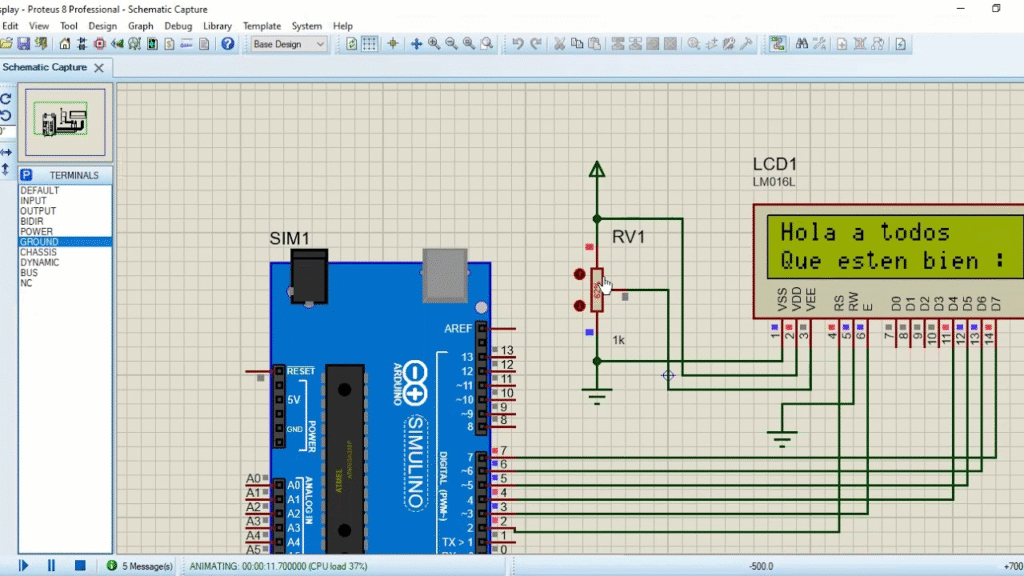Click the Paste from Clipboard icon
This screenshot has height=576, width=1024.
click(x=594, y=44)
